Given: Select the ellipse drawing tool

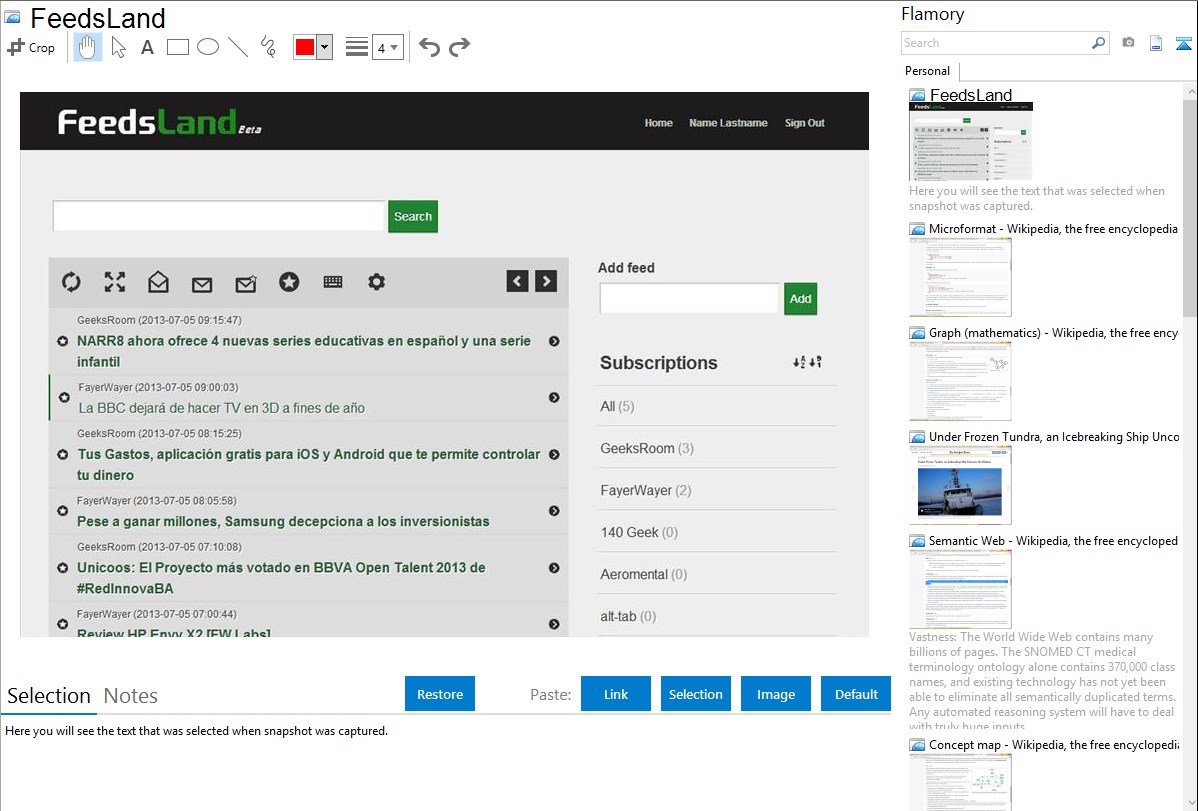Looking at the screenshot, I should (208, 47).
